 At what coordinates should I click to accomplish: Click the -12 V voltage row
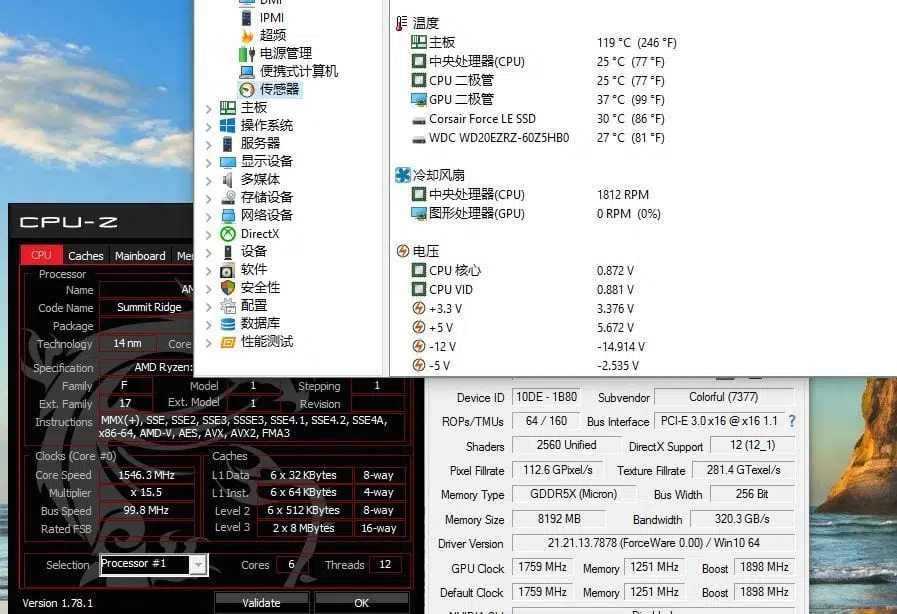[x=528, y=347]
